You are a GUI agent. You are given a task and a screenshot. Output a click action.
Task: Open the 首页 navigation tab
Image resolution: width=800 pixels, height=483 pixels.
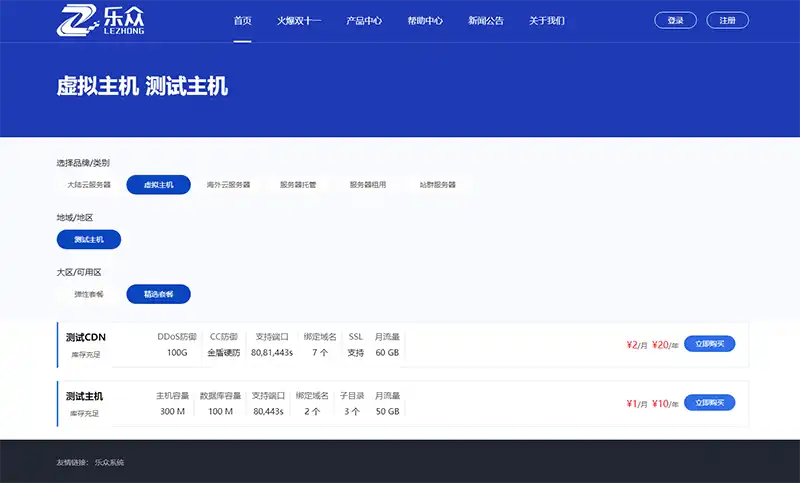pos(242,20)
